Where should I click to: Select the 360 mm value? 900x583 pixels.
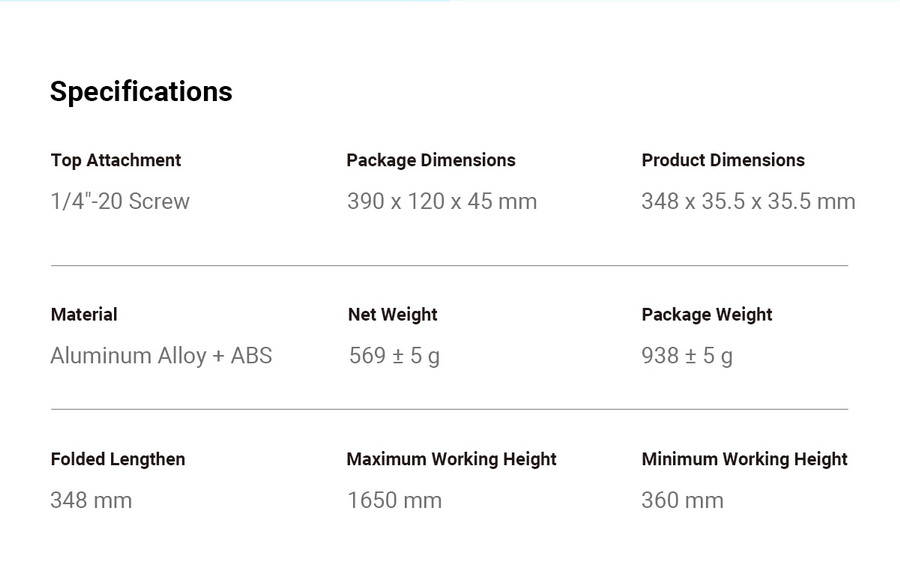point(682,500)
